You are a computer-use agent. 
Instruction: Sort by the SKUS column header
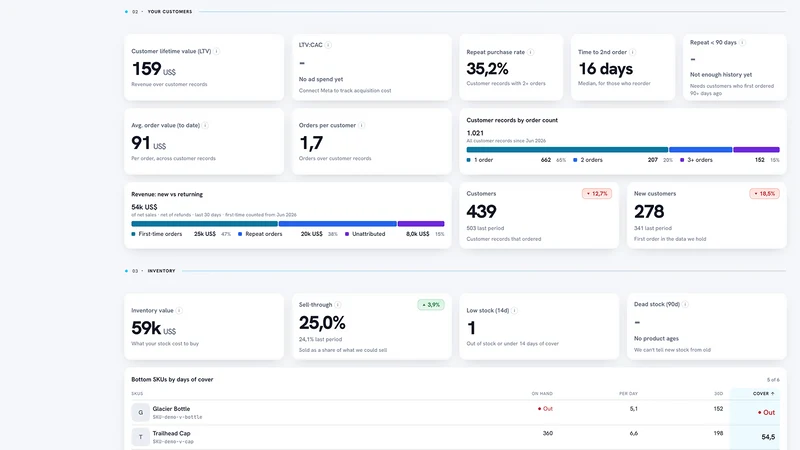pos(137,393)
